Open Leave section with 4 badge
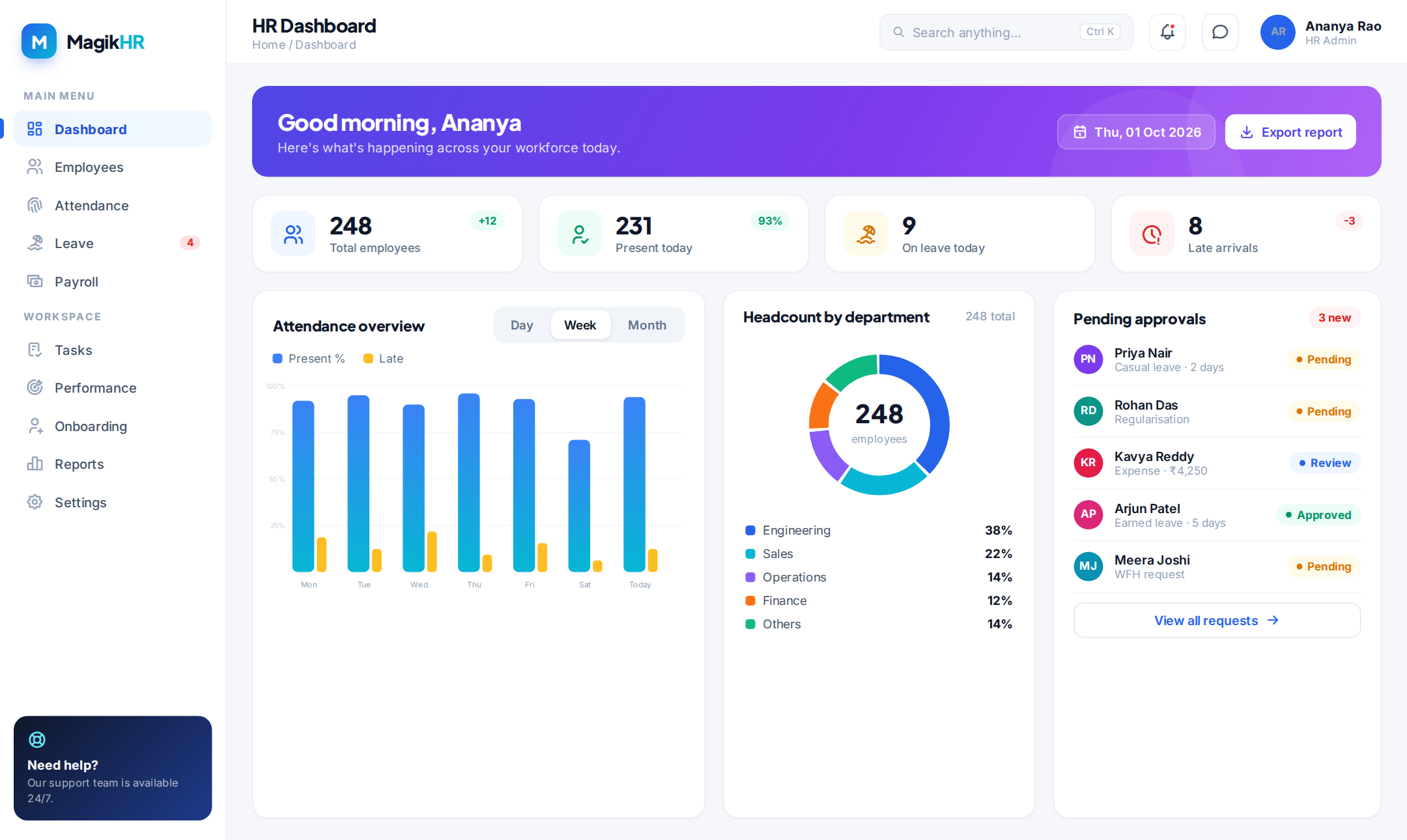This screenshot has width=1407, height=840. [x=113, y=244]
